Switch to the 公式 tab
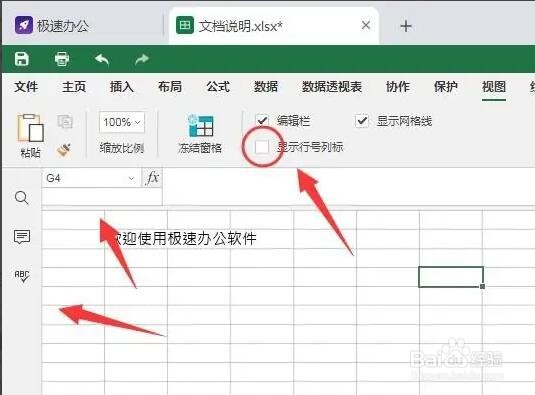 pyautogui.click(x=218, y=87)
